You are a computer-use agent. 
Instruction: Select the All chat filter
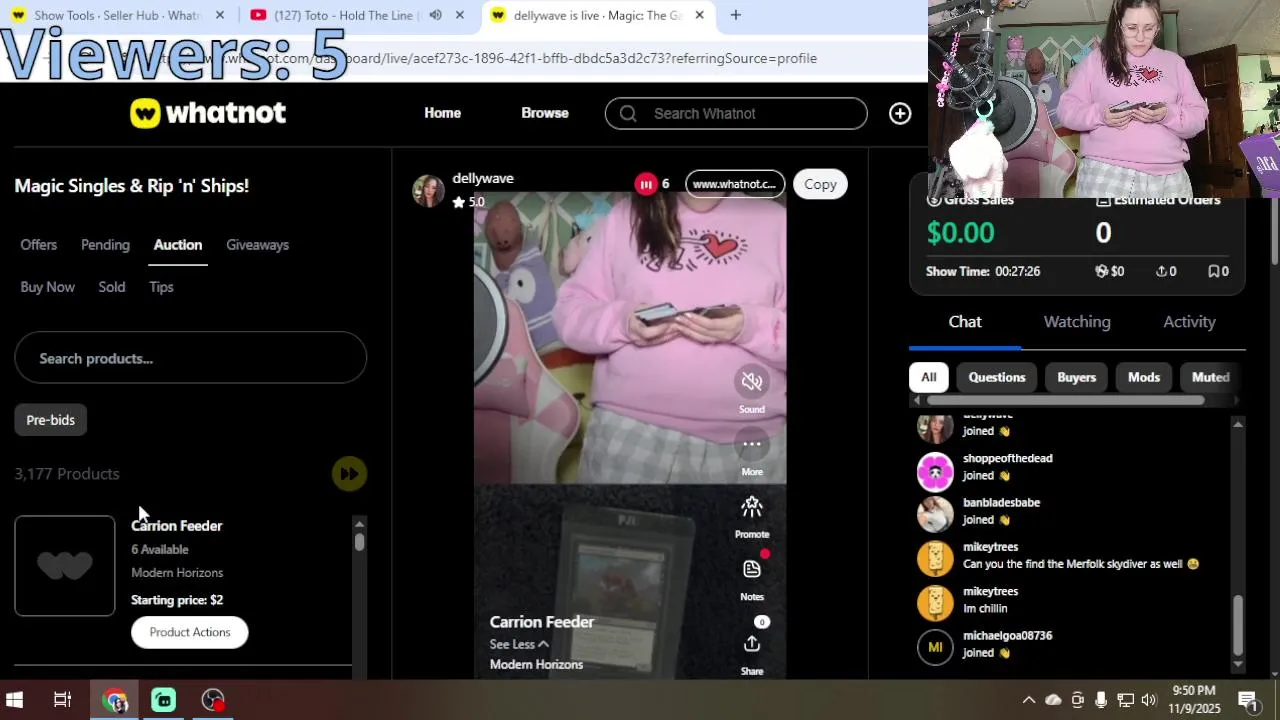click(929, 377)
